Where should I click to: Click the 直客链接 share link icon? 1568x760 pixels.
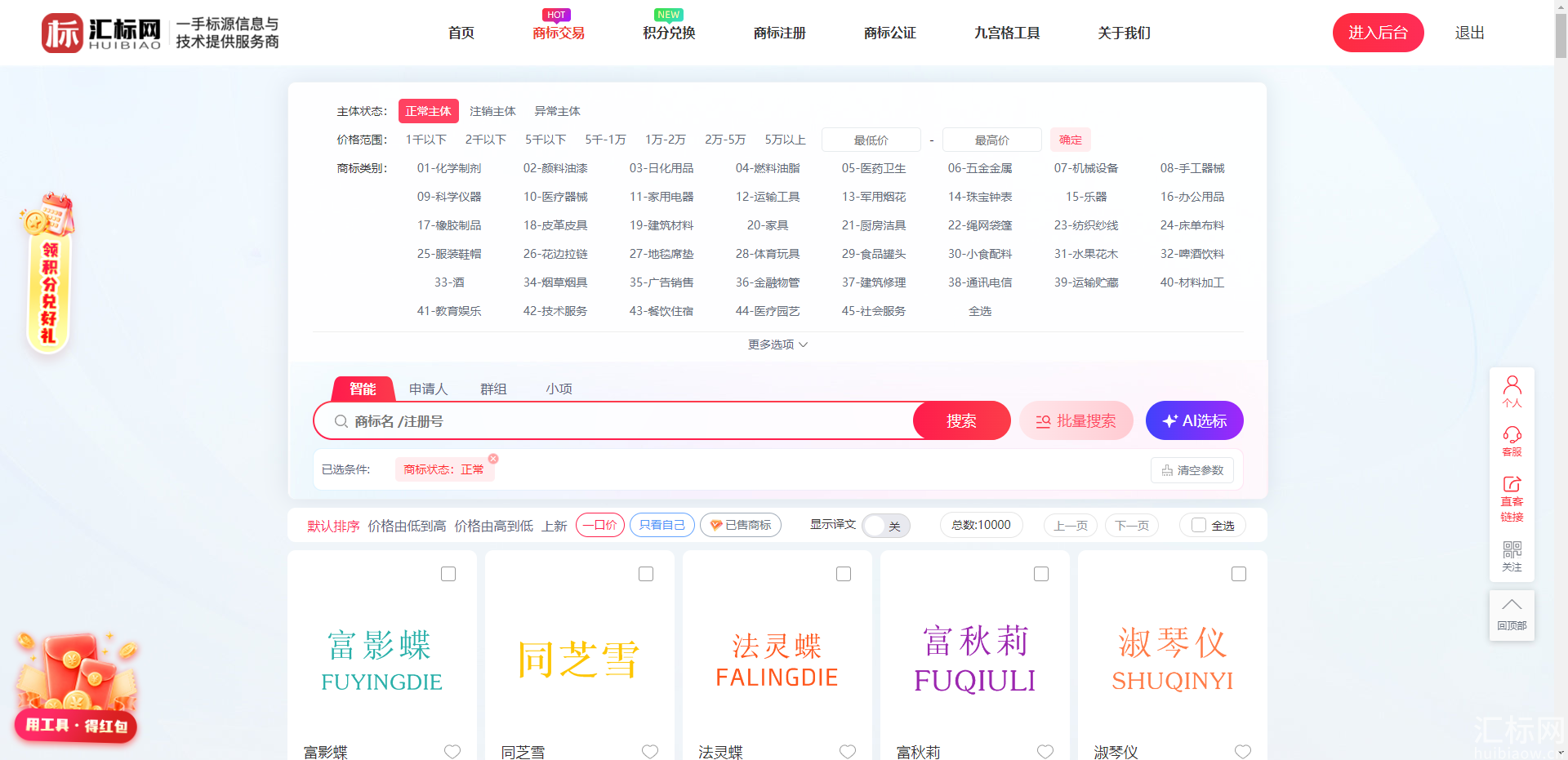tap(1512, 498)
